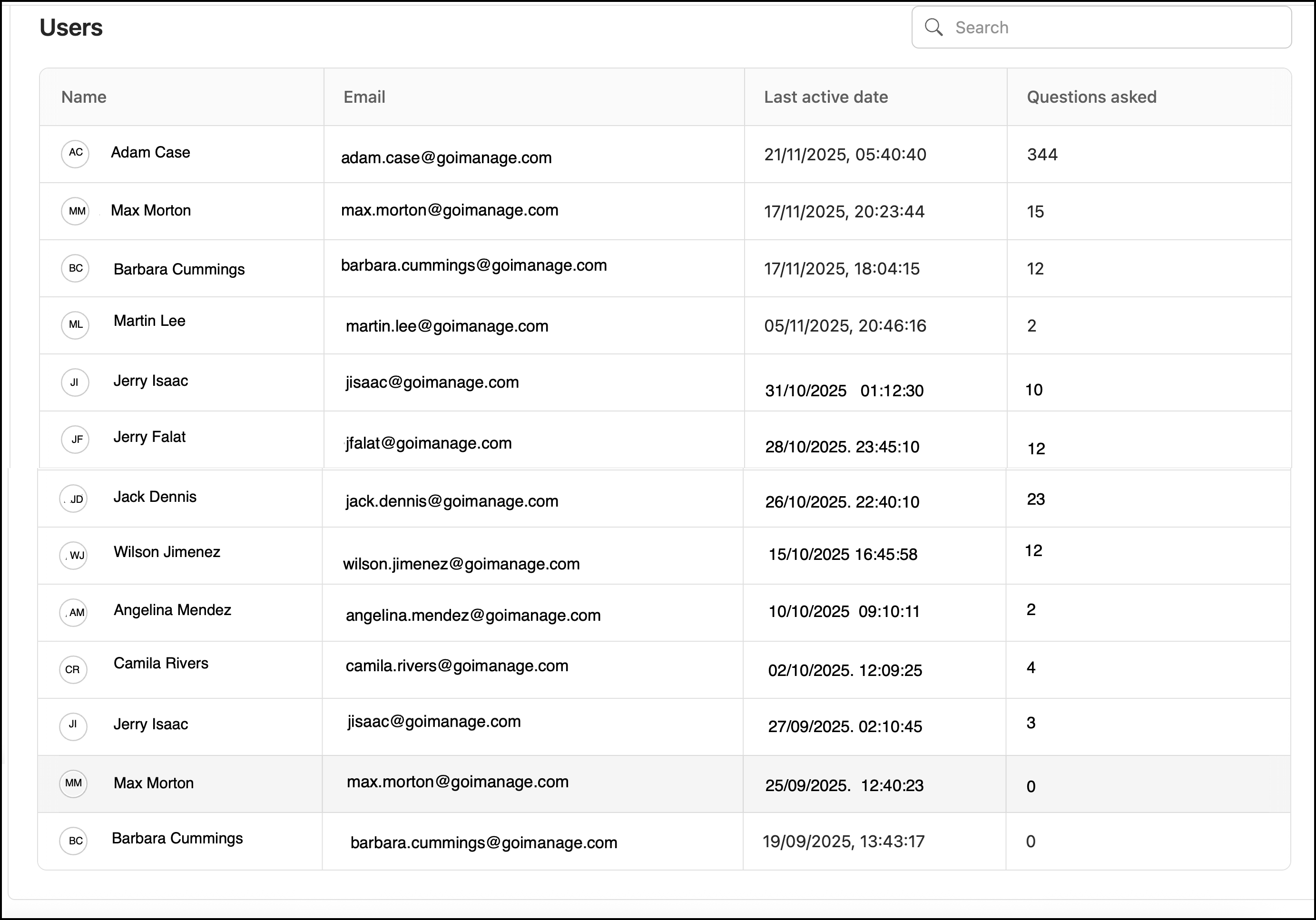Select the Camila Rivers name
This screenshot has height=920, width=1316.
161,663
